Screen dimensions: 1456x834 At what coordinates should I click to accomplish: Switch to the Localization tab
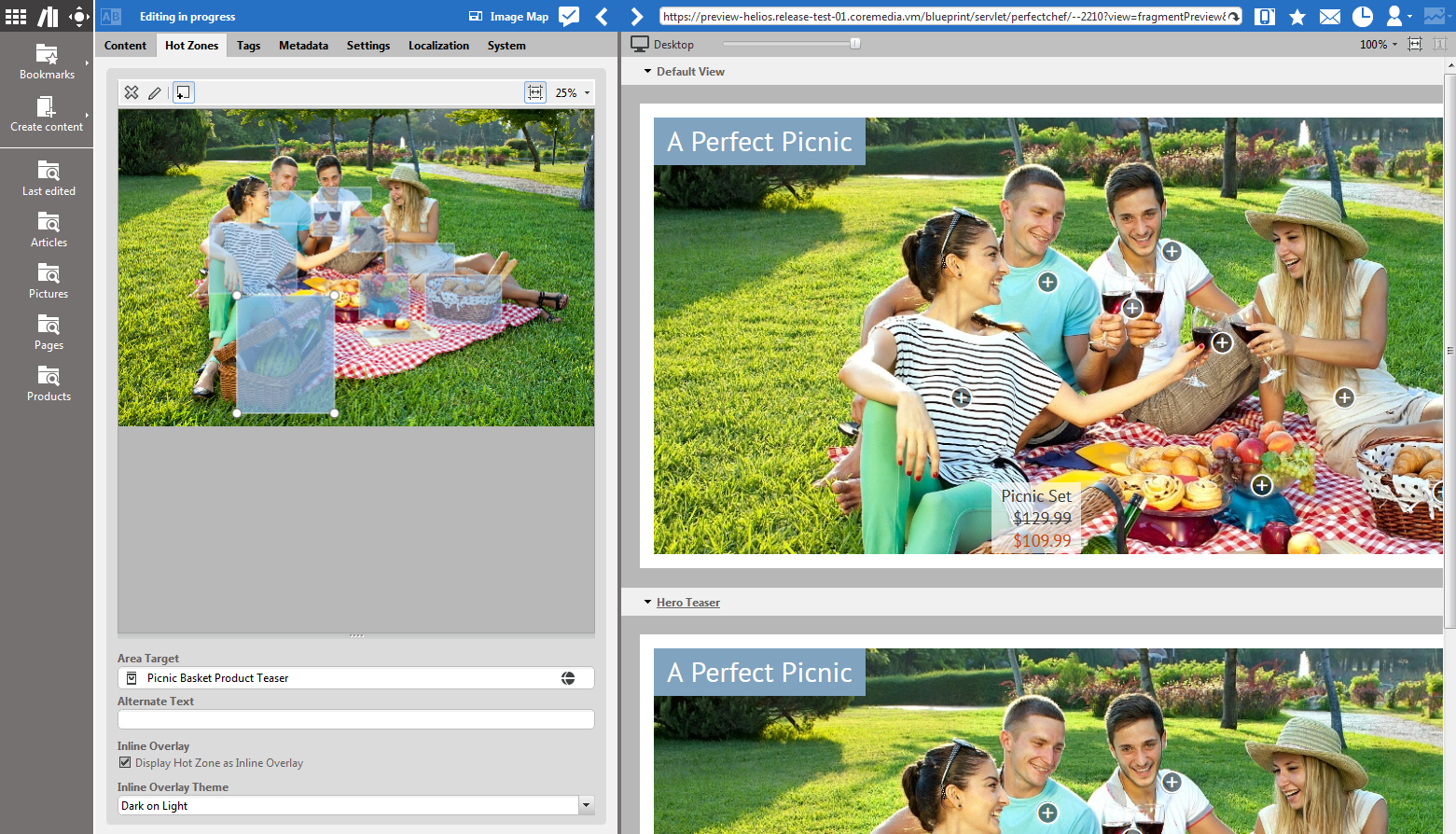click(438, 45)
